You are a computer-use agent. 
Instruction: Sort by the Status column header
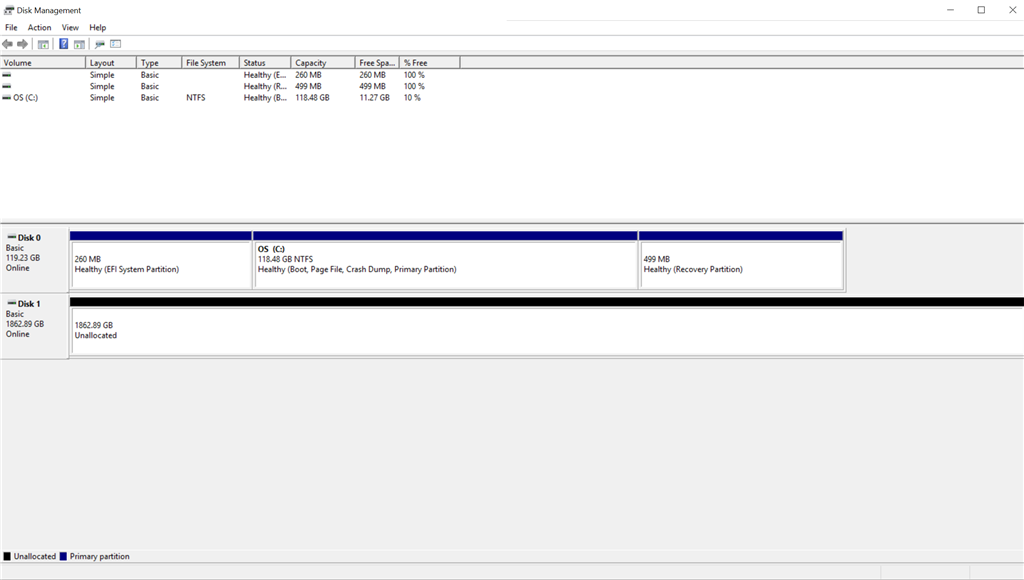pos(265,63)
